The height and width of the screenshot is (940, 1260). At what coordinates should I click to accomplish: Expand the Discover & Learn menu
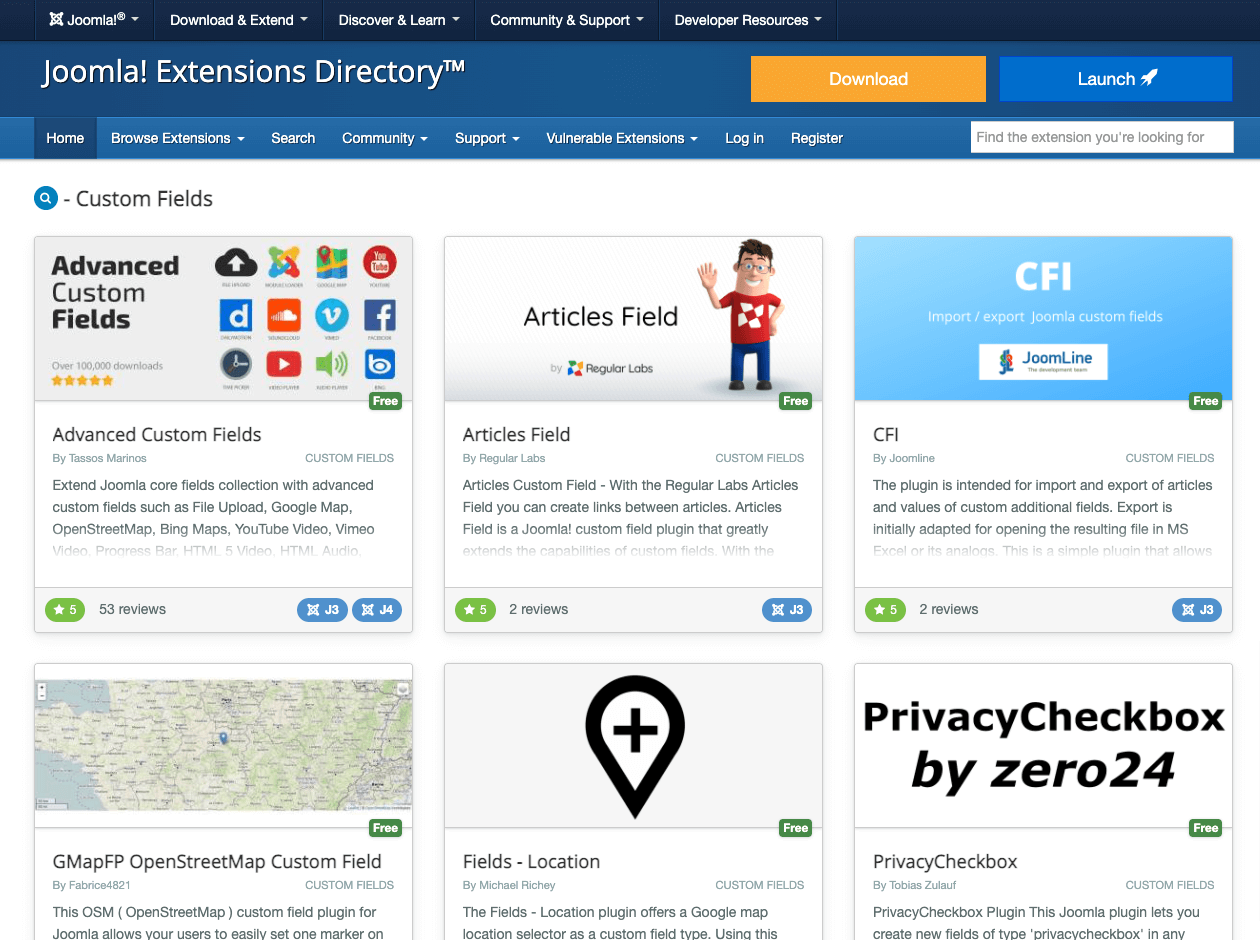pyautogui.click(x=399, y=20)
